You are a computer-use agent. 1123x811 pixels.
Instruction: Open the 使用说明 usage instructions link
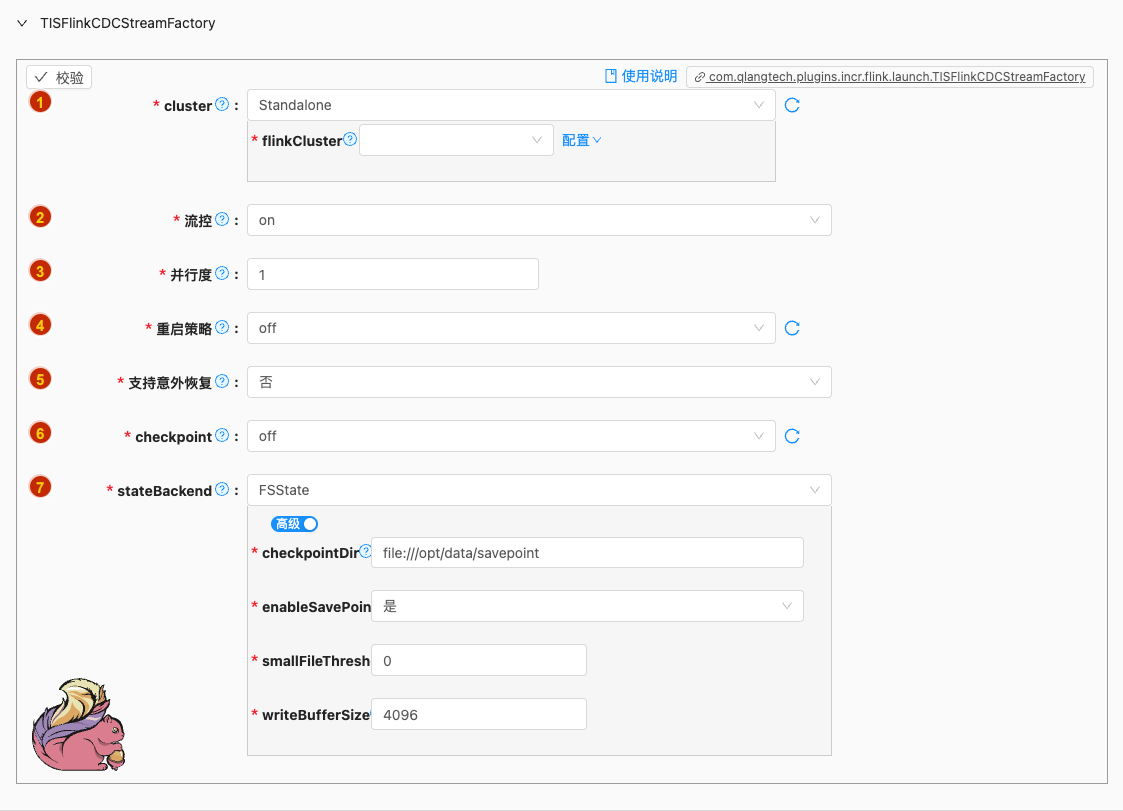click(641, 76)
